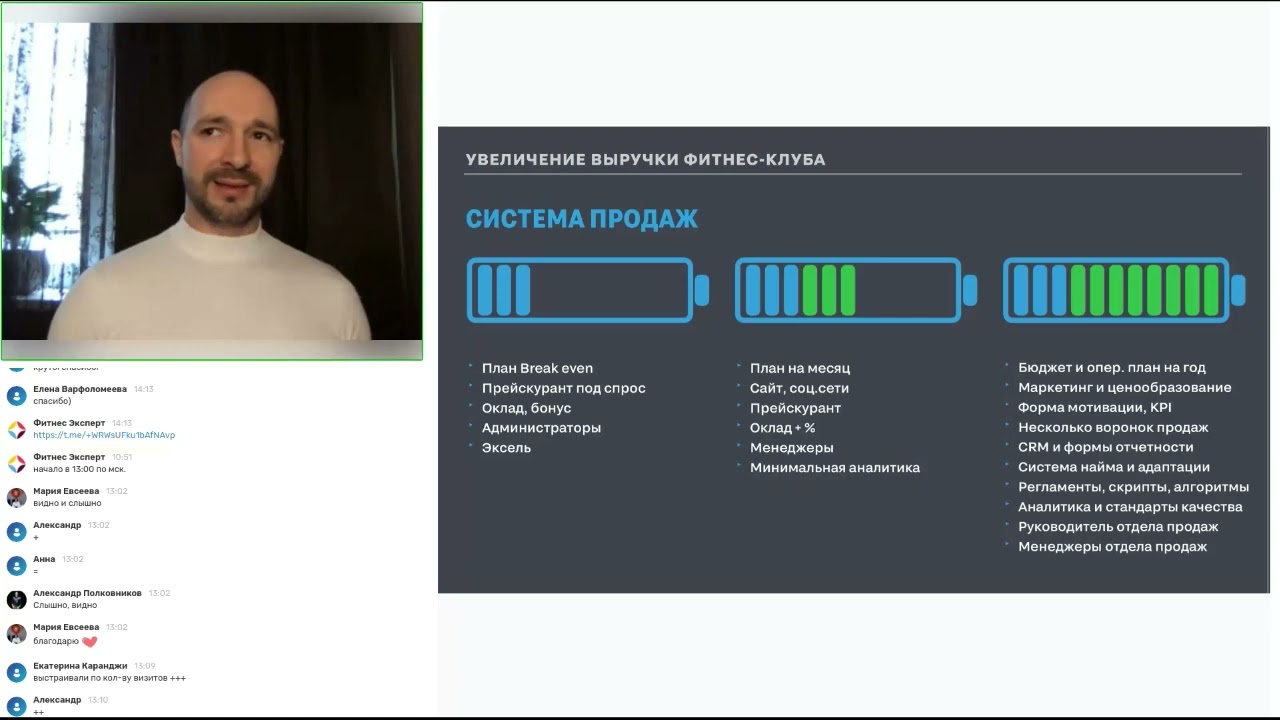Viewport: 1280px width, 720px height.
Task: Click the heart emoji after 'благодарю'
Action: [89, 641]
